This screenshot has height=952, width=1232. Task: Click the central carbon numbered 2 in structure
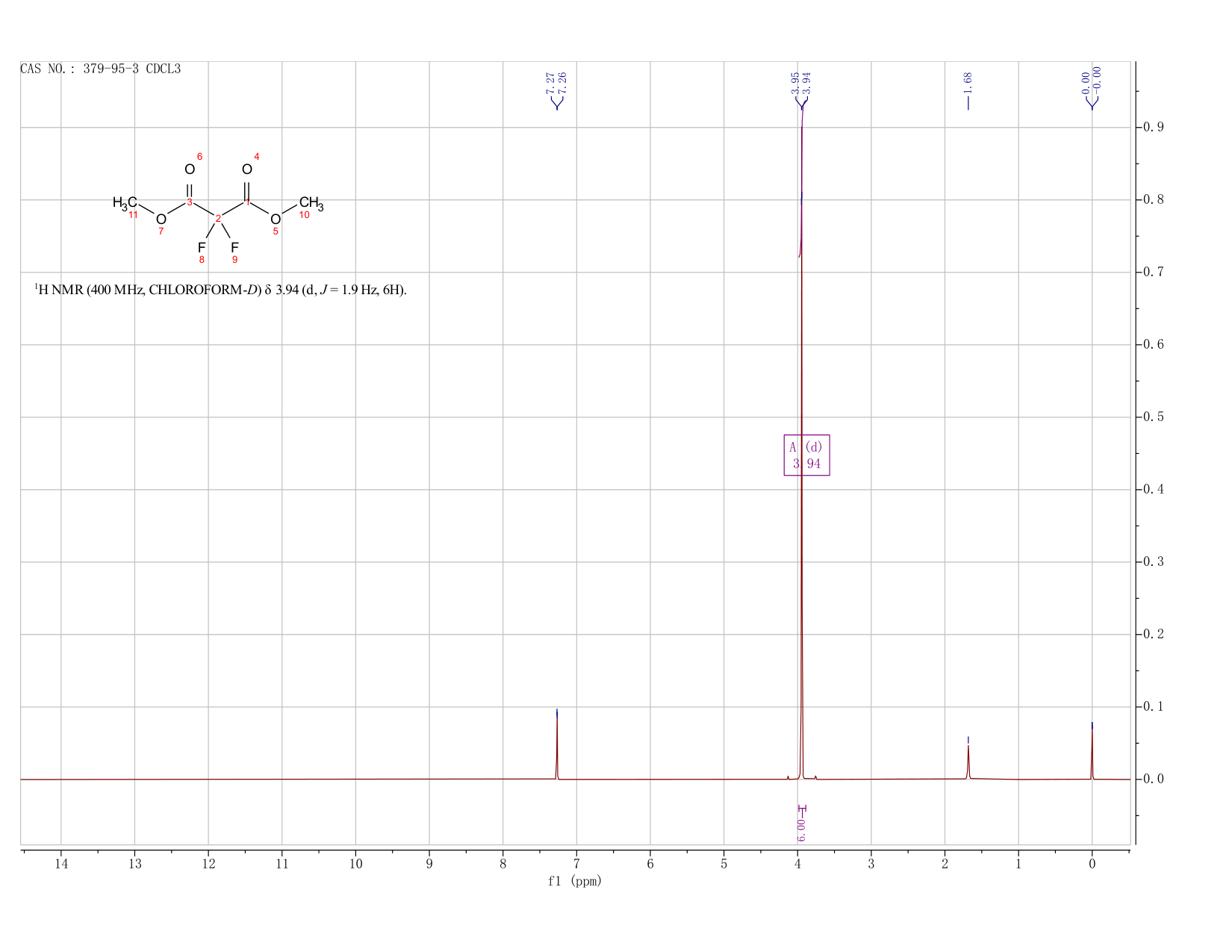point(218,219)
